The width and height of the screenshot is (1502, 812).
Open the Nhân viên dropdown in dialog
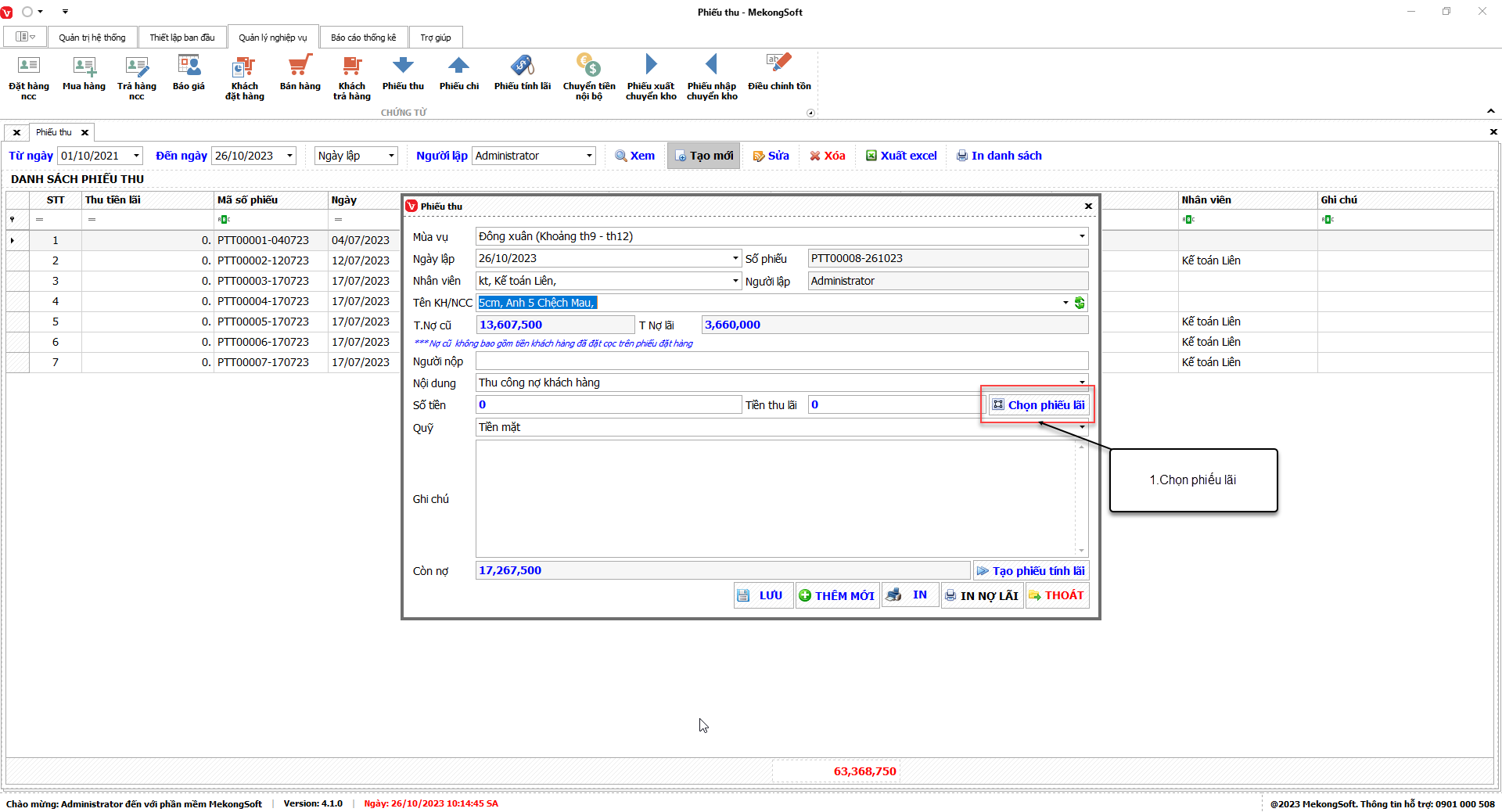pos(735,281)
